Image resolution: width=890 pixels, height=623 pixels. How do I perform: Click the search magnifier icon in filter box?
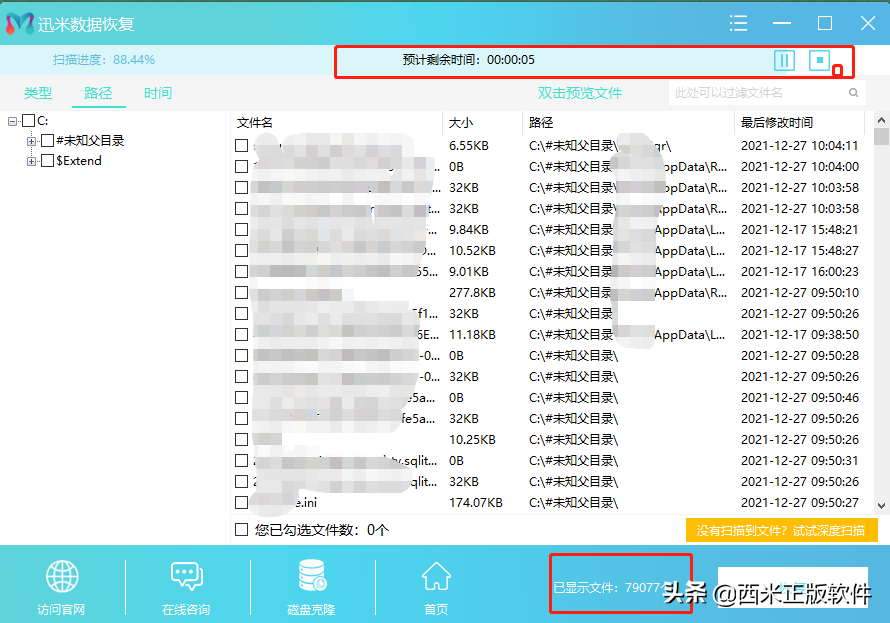click(x=853, y=92)
